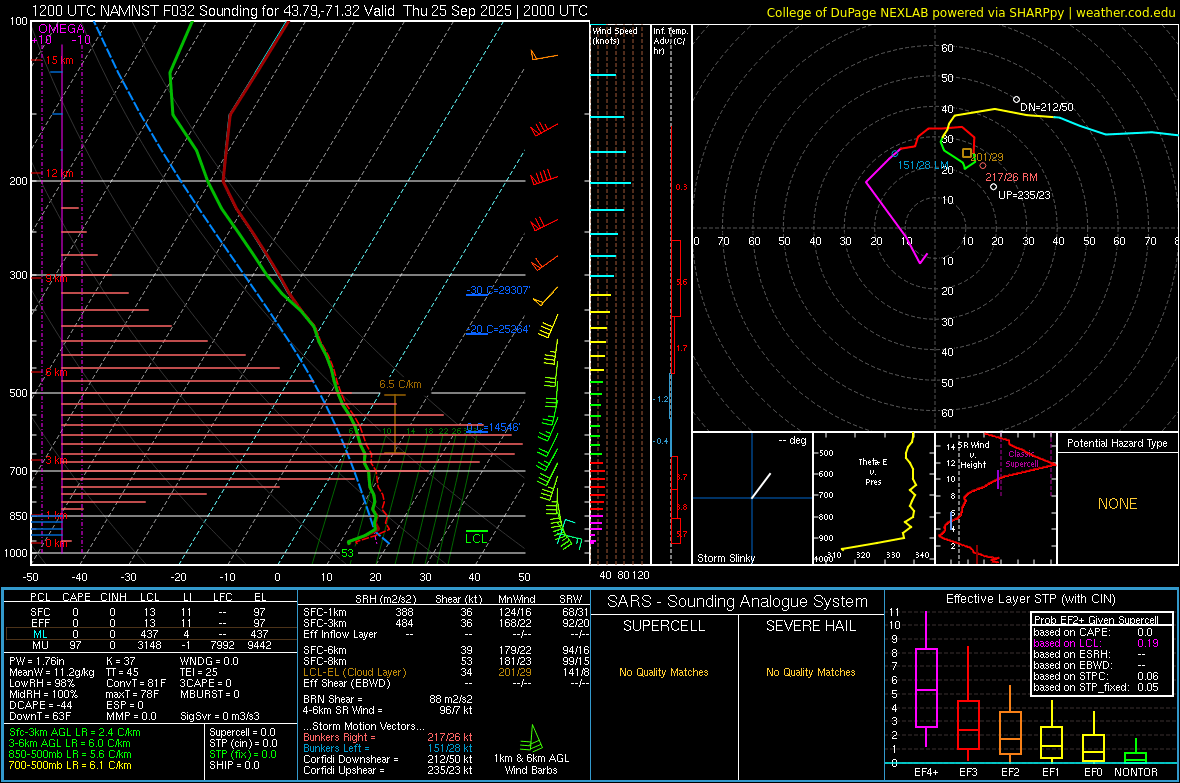Image resolution: width=1180 pixels, height=783 pixels.
Task: Click the 15 km height marker
Action: (59, 60)
